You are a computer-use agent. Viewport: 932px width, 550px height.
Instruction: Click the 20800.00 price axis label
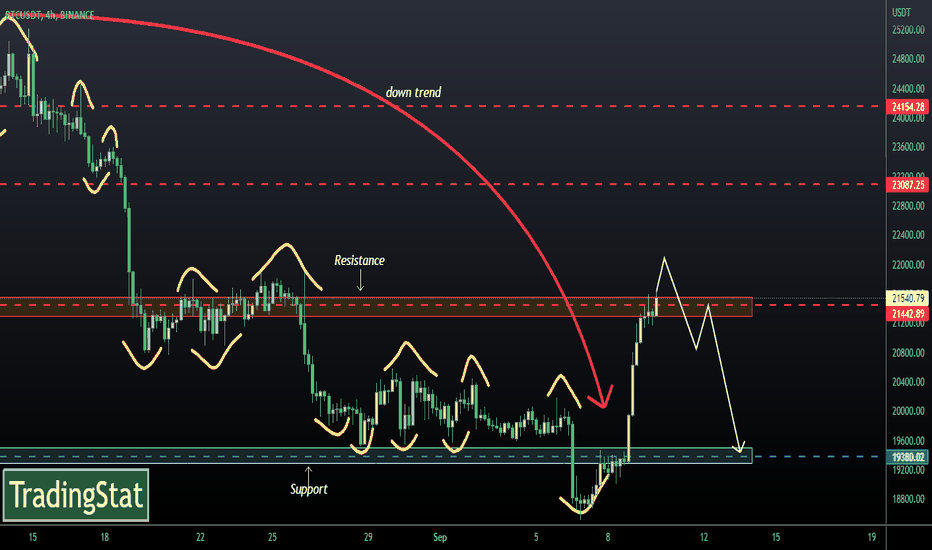(x=908, y=353)
